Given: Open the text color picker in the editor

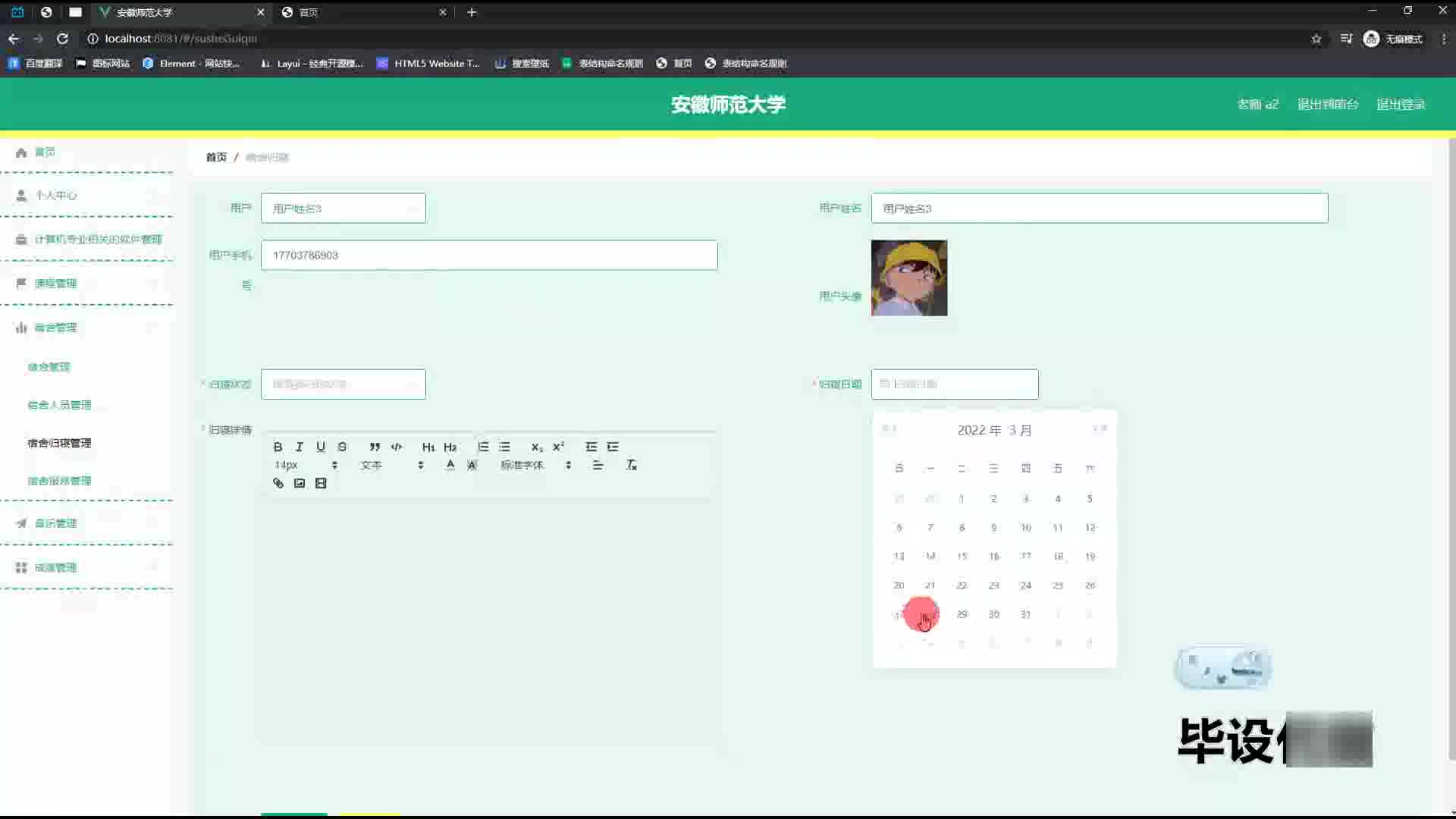Looking at the screenshot, I should click(x=450, y=465).
